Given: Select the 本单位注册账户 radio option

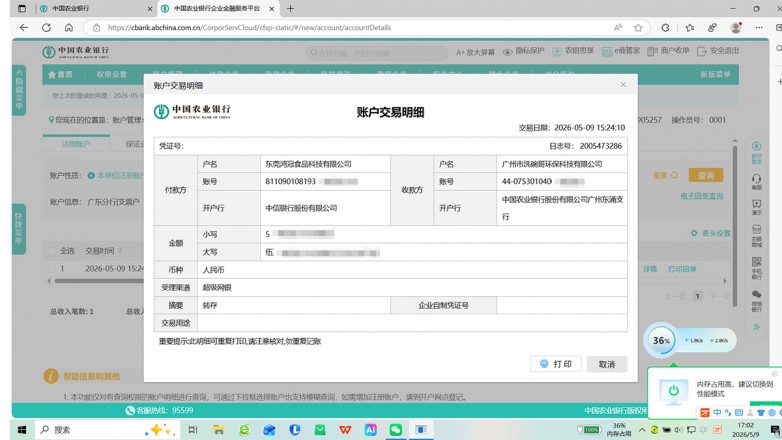Looking at the screenshot, I should click(91, 176).
